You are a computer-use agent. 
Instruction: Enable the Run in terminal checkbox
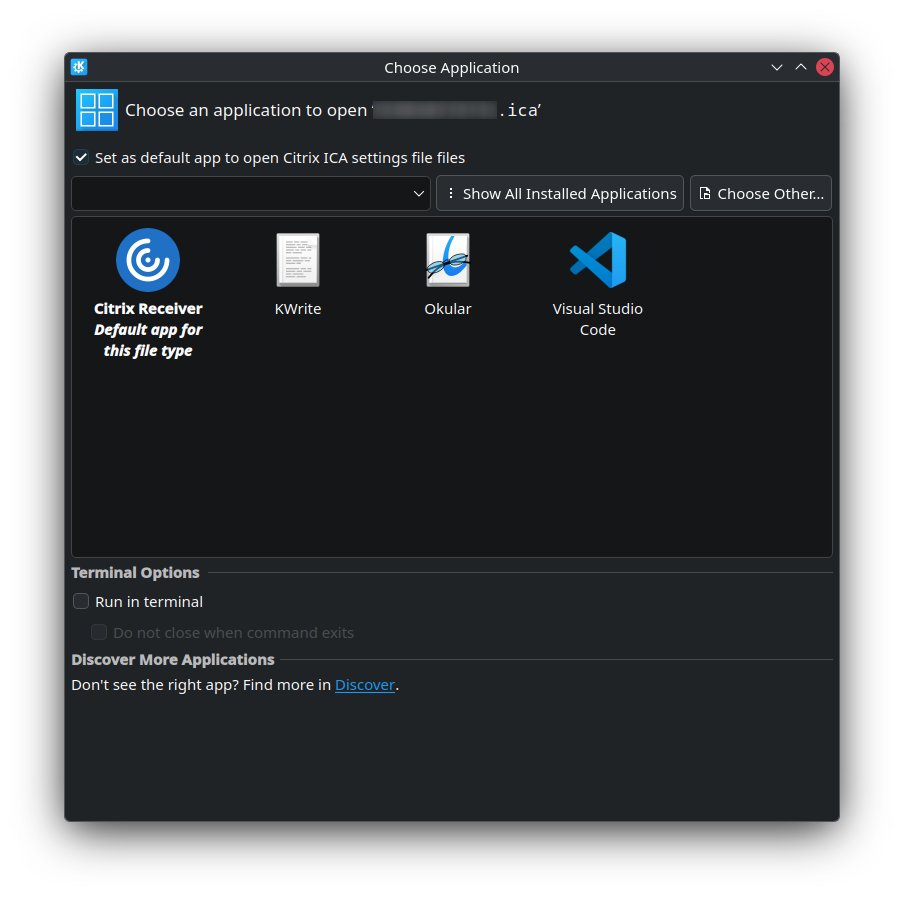pyautogui.click(x=81, y=601)
